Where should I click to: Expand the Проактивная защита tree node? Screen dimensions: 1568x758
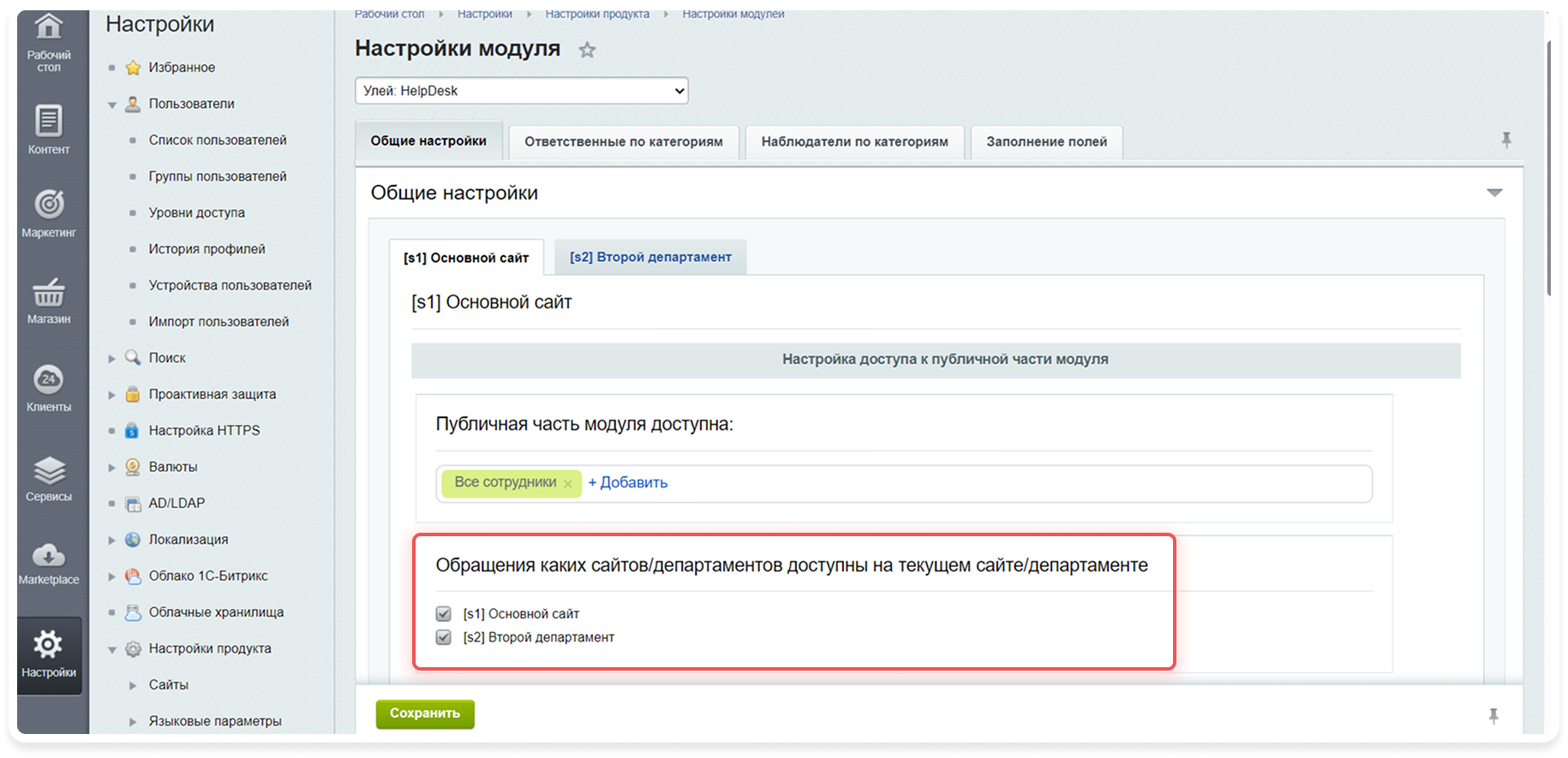click(112, 395)
